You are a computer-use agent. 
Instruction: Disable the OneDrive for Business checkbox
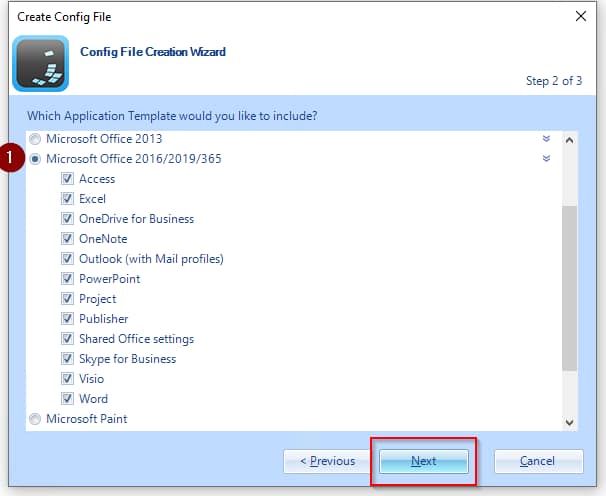tap(67, 219)
